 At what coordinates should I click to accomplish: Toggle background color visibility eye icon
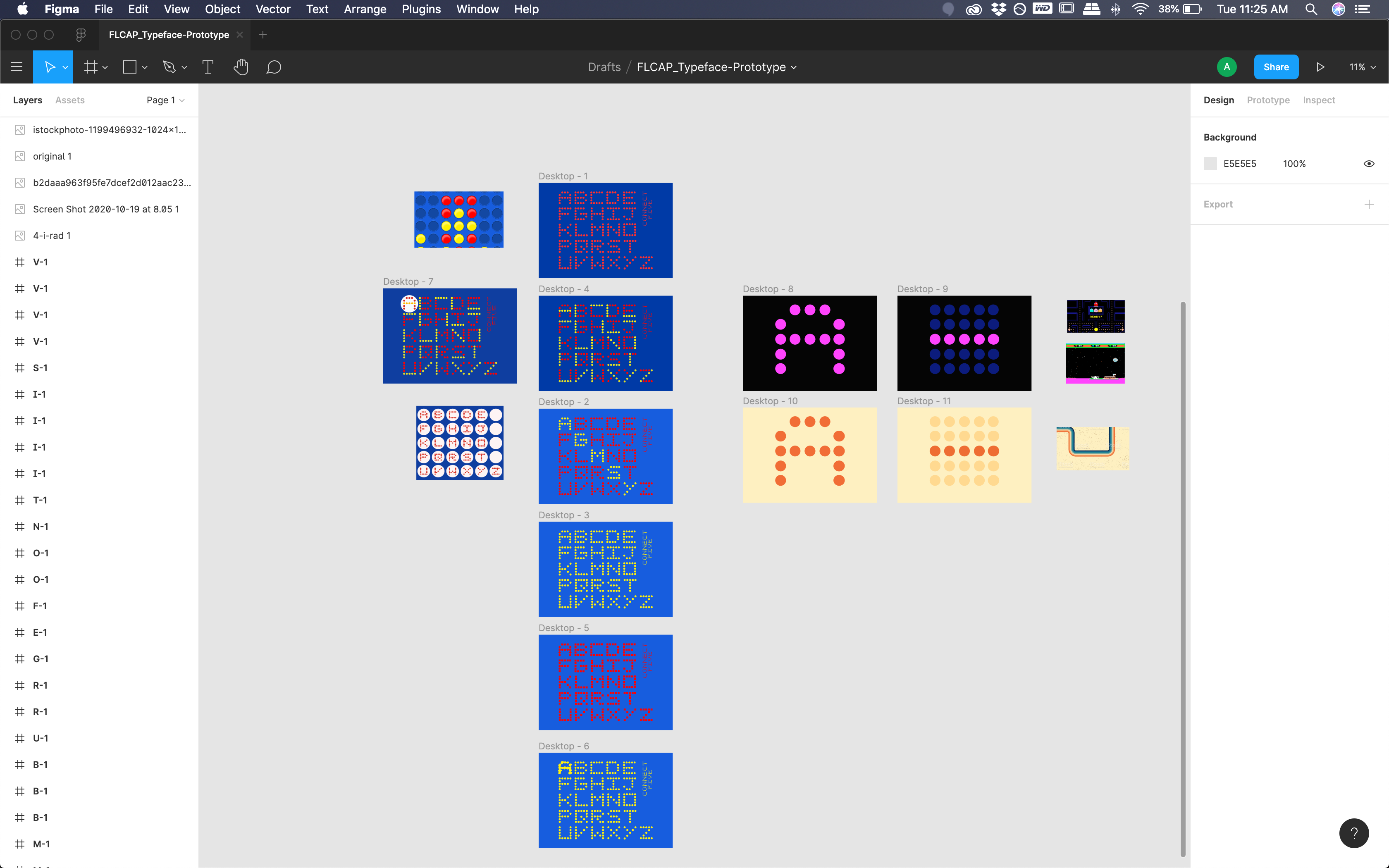point(1368,164)
